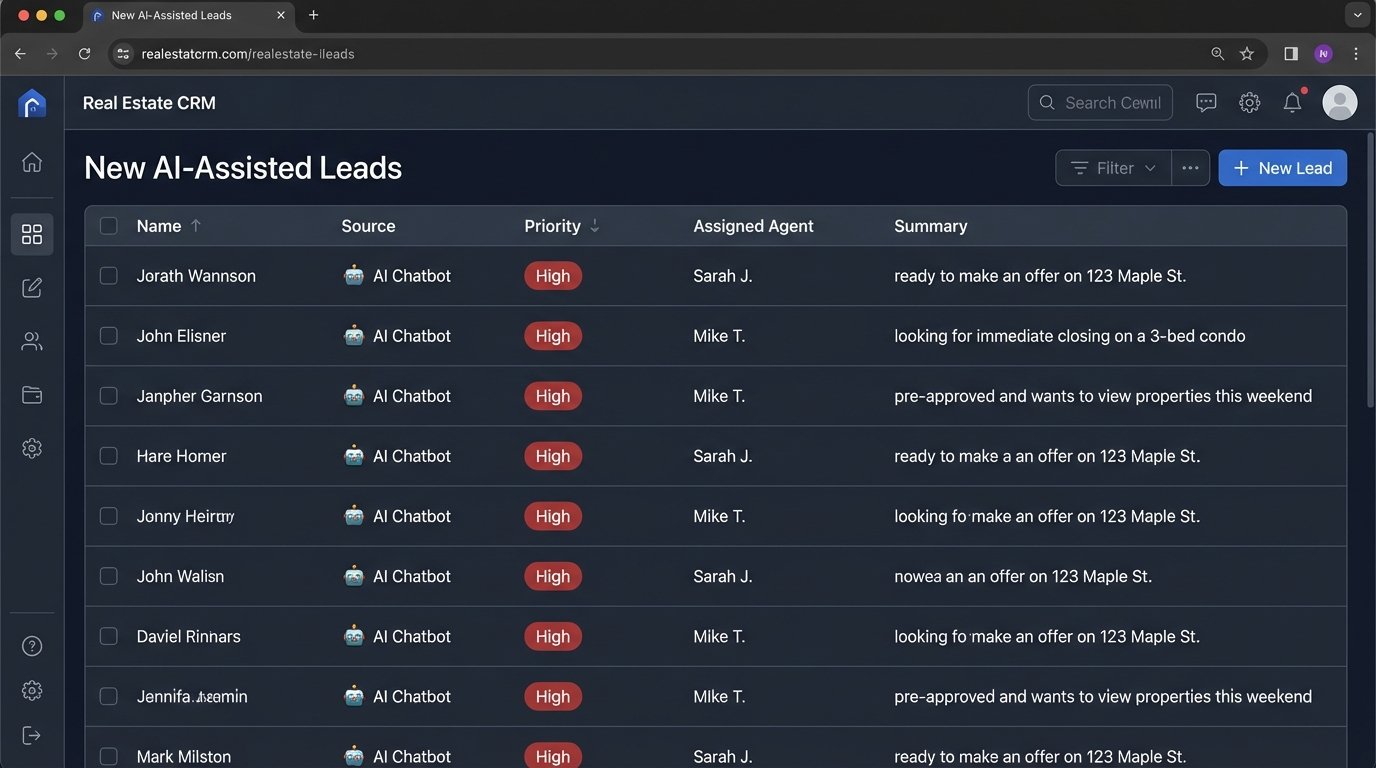Screen dimensions: 1376x768
Task: Select the dashboard grid icon in the sidebar
Action: pos(32,234)
